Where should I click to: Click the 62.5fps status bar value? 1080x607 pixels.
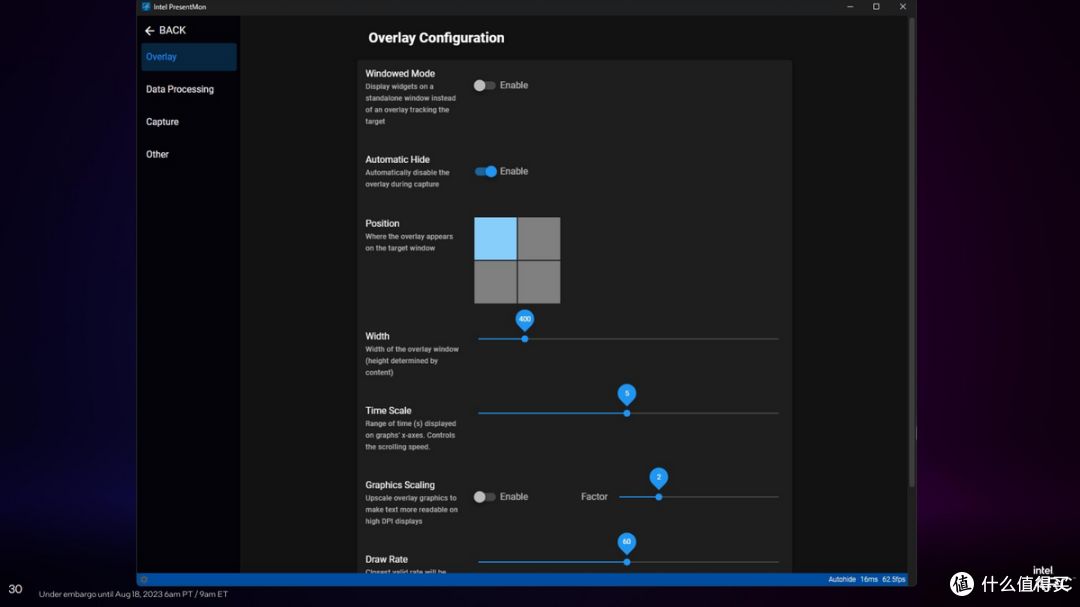point(894,579)
